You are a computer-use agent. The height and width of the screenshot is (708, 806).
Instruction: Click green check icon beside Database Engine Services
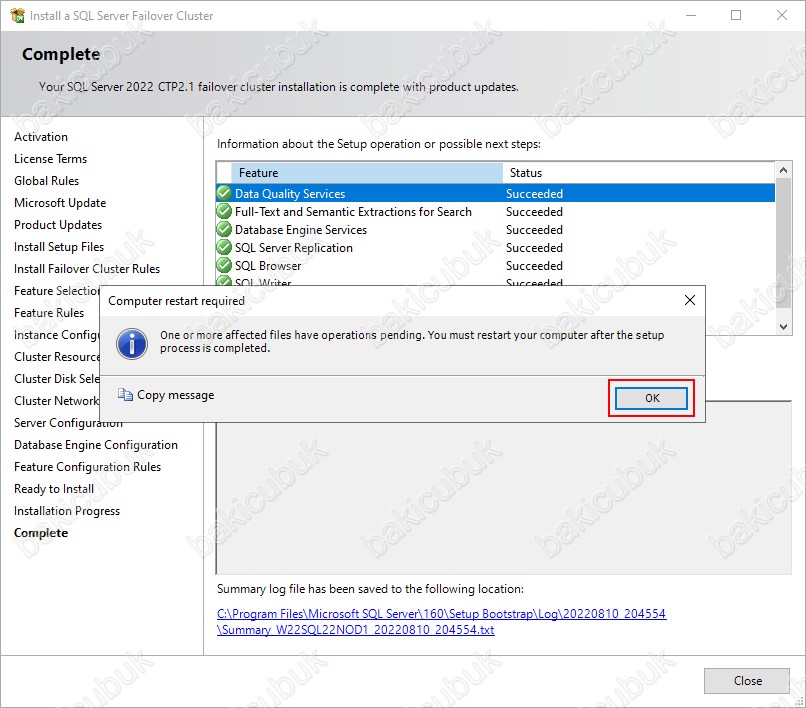click(x=224, y=229)
